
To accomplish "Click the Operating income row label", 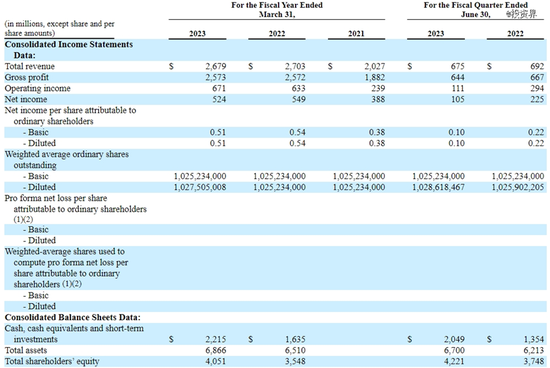I will (x=37, y=88).
